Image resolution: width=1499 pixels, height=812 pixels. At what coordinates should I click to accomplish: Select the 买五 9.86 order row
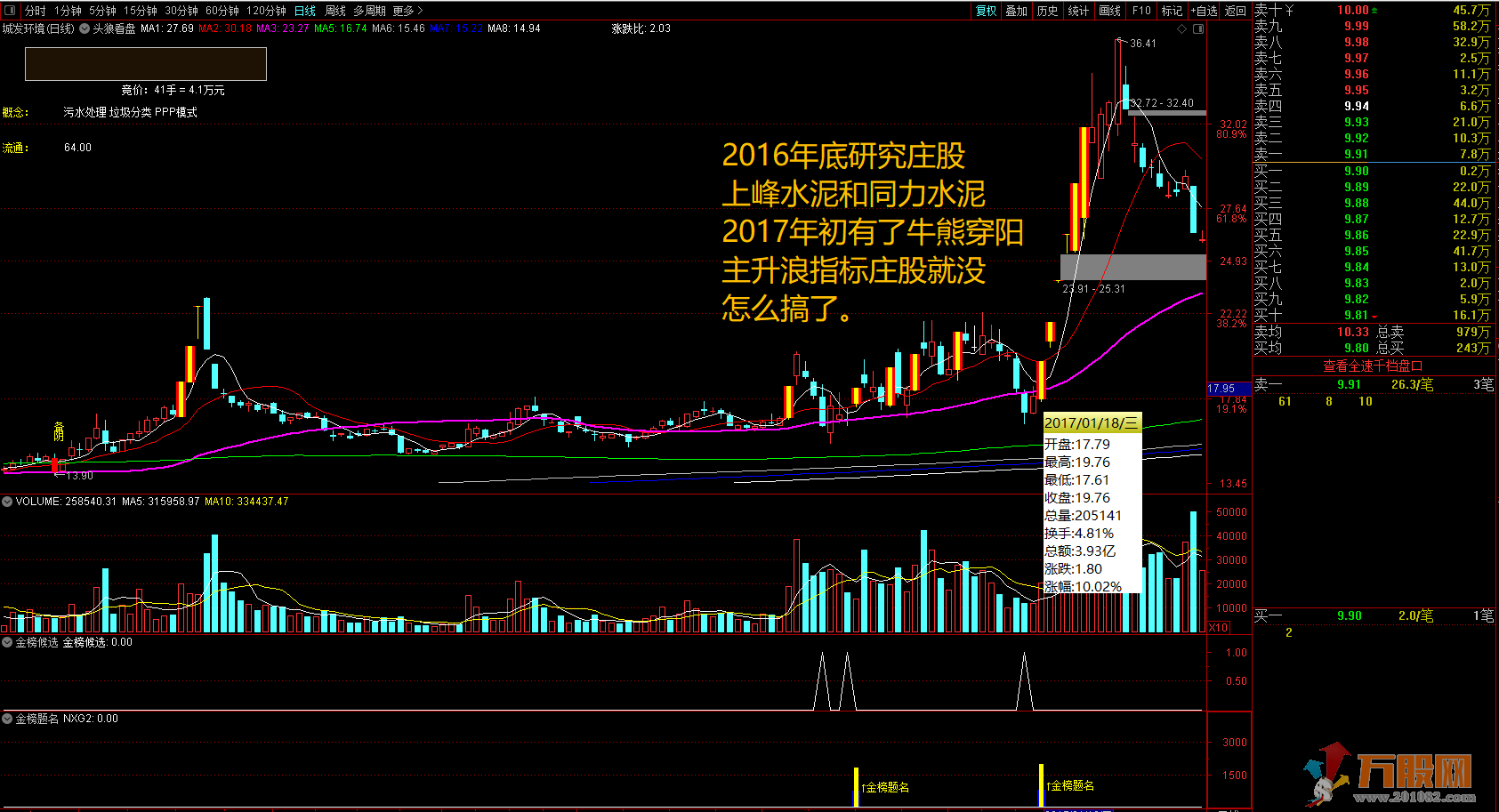(1373, 235)
